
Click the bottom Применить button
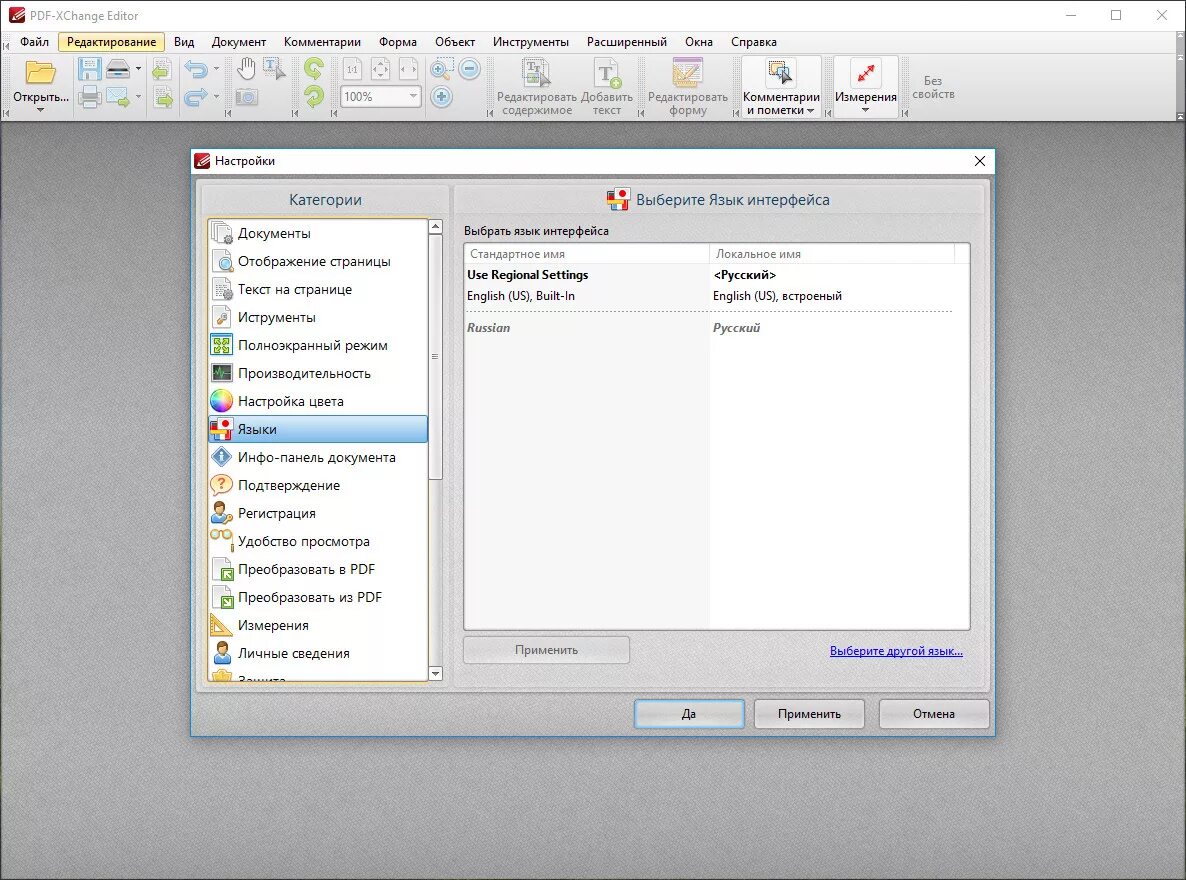pyautogui.click(x=809, y=714)
